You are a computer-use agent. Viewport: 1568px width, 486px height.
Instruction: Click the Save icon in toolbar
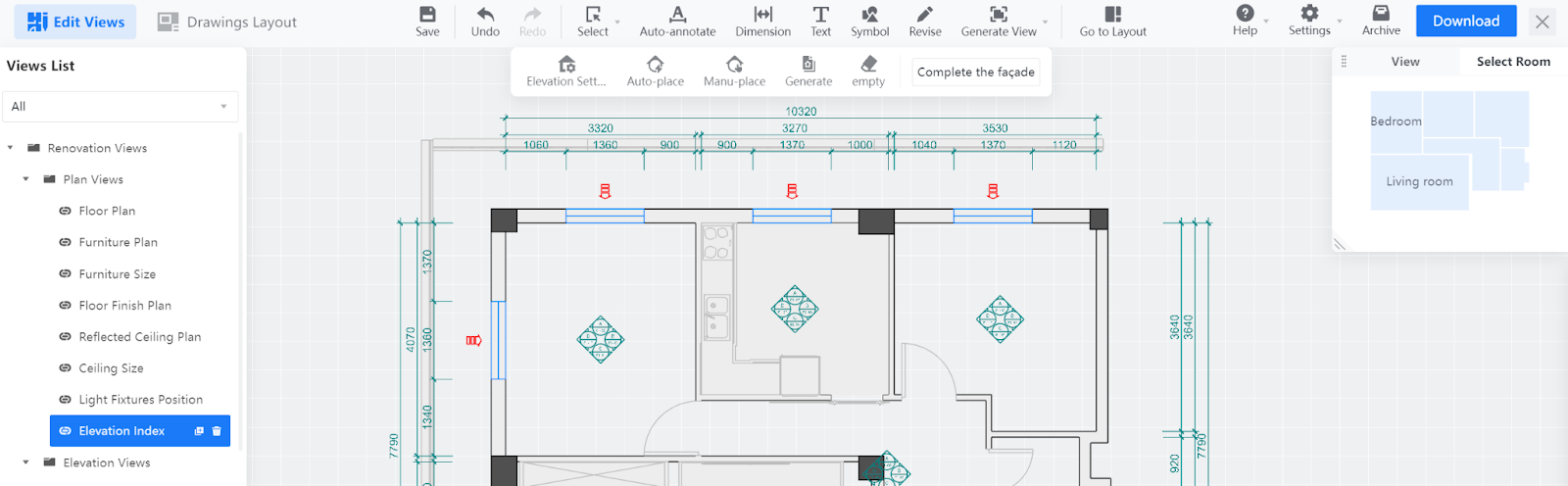tap(427, 21)
